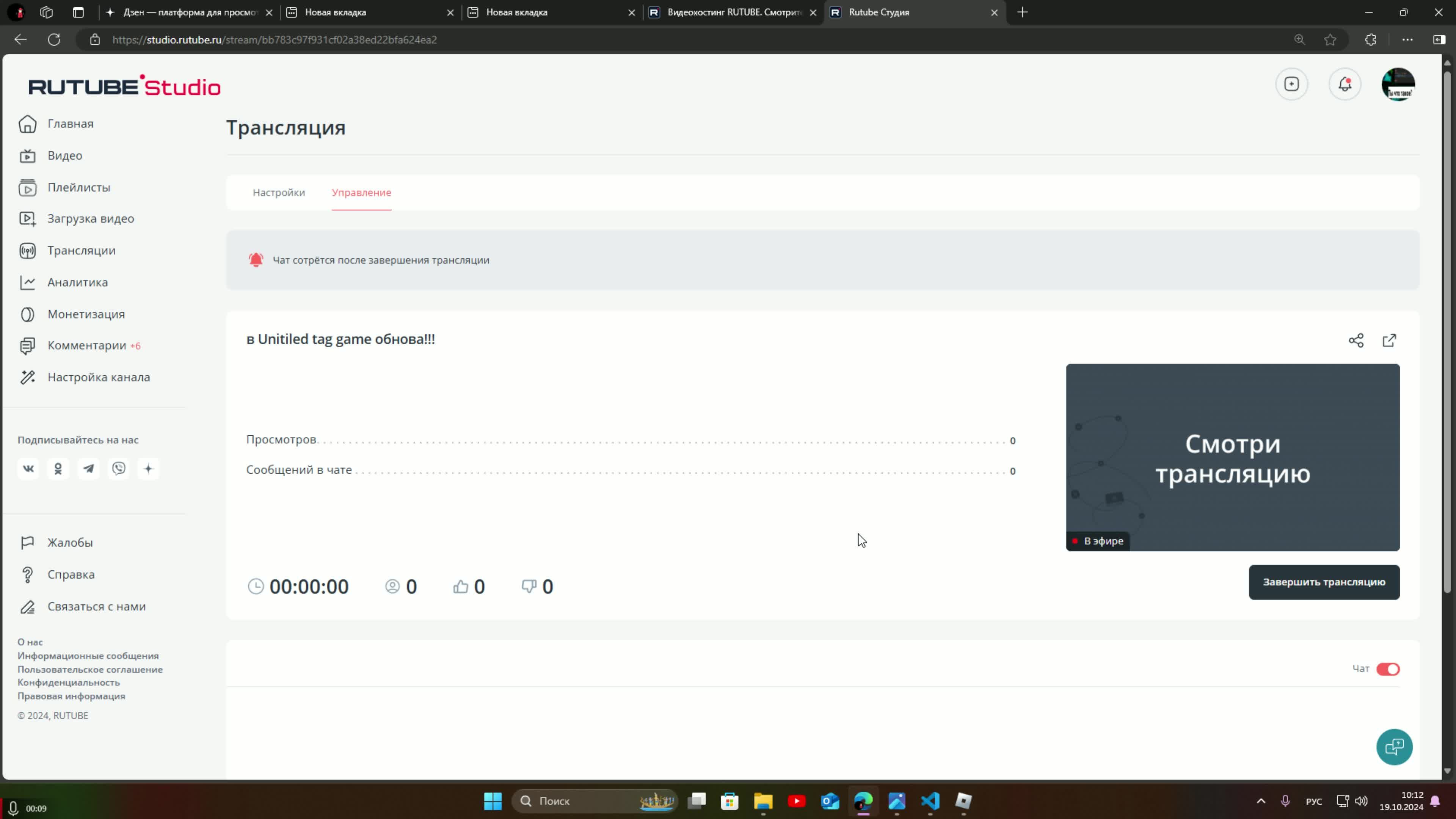Open О нас link

pos(30,642)
